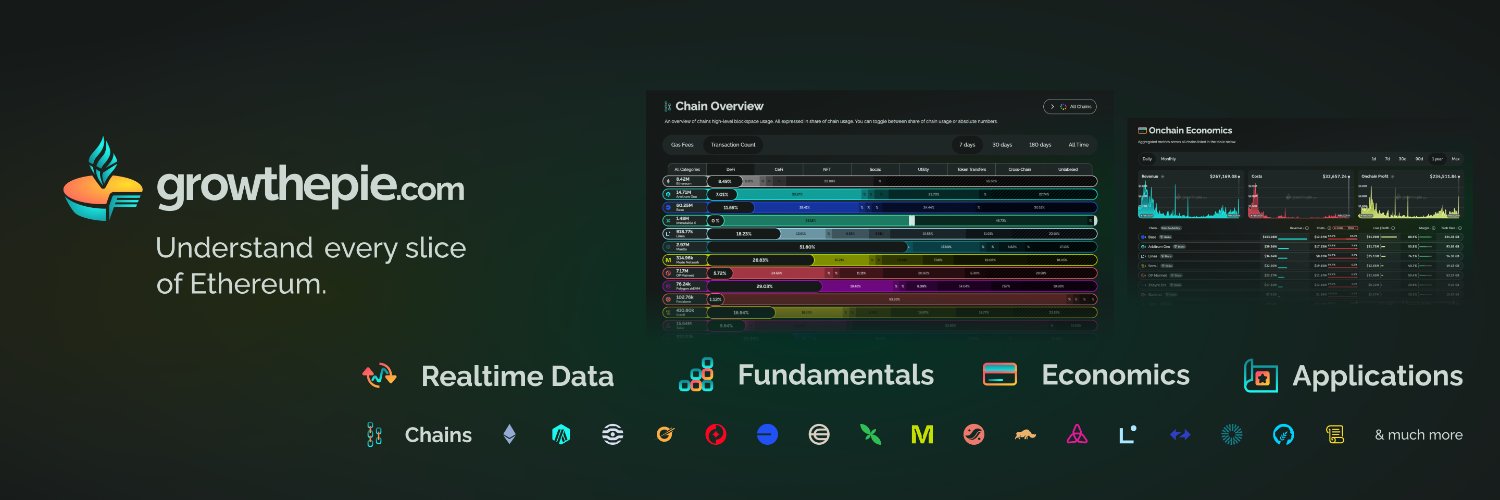Select the yellow Scroll chain icon
Screen dimensions: 1500x500
[1335, 435]
